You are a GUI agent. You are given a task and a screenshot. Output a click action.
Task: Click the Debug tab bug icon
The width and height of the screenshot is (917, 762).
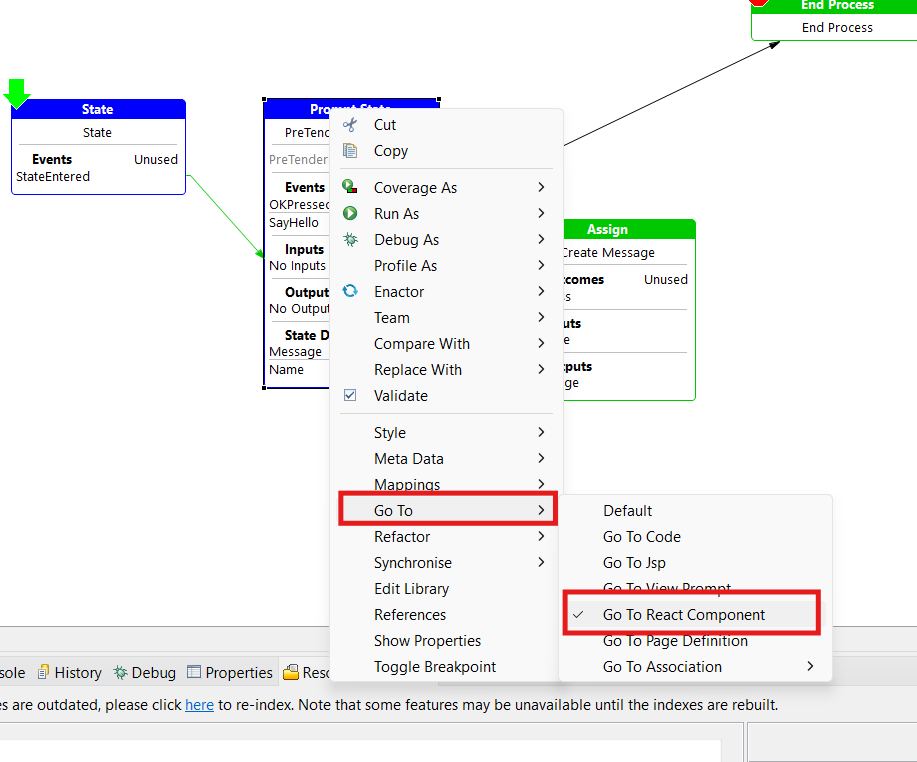120,673
